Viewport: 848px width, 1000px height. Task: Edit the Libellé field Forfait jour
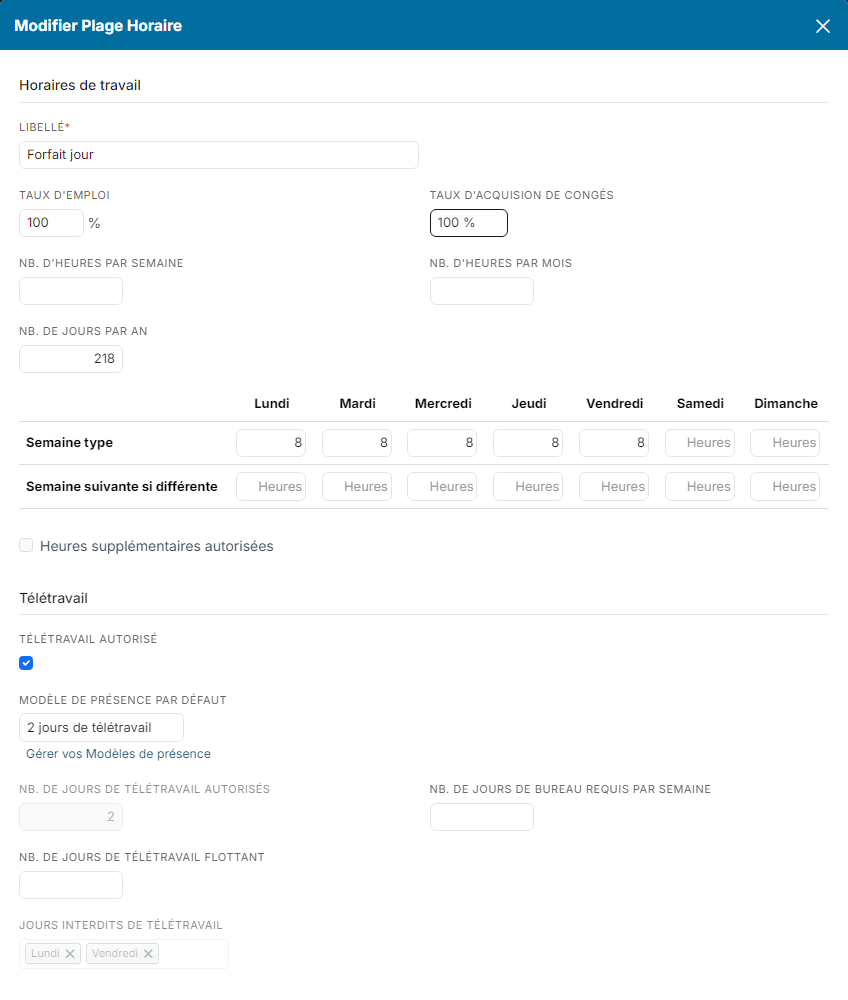(x=219, y=155)
